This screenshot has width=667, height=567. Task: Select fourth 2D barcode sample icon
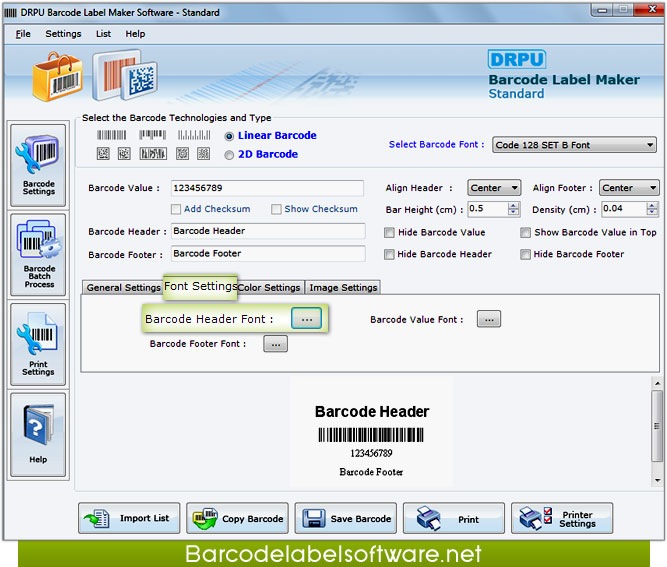(x=182, y=154)
